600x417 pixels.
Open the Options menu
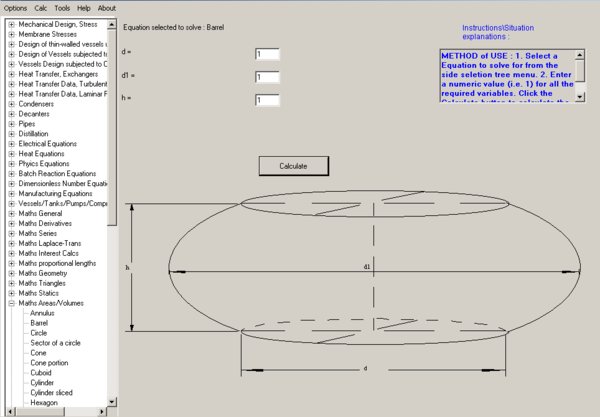pos(15,8)
